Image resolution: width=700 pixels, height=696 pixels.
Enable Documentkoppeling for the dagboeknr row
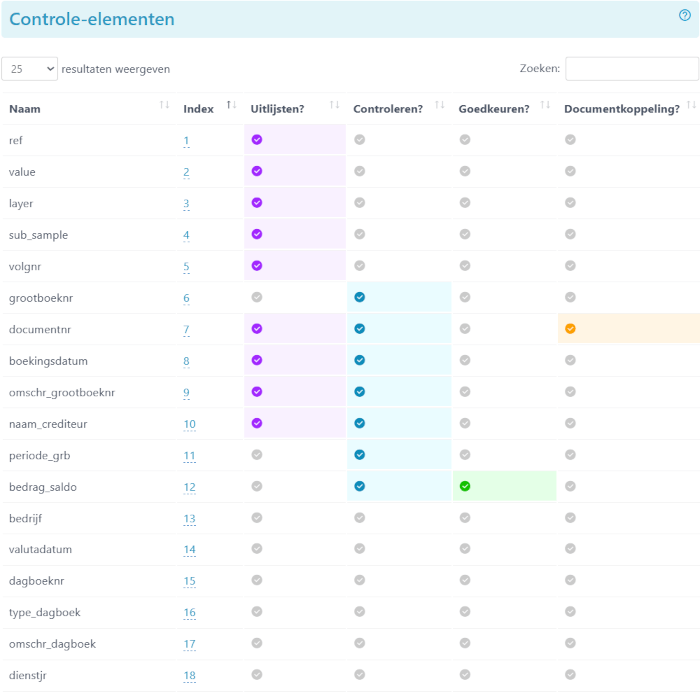point(570,580)
